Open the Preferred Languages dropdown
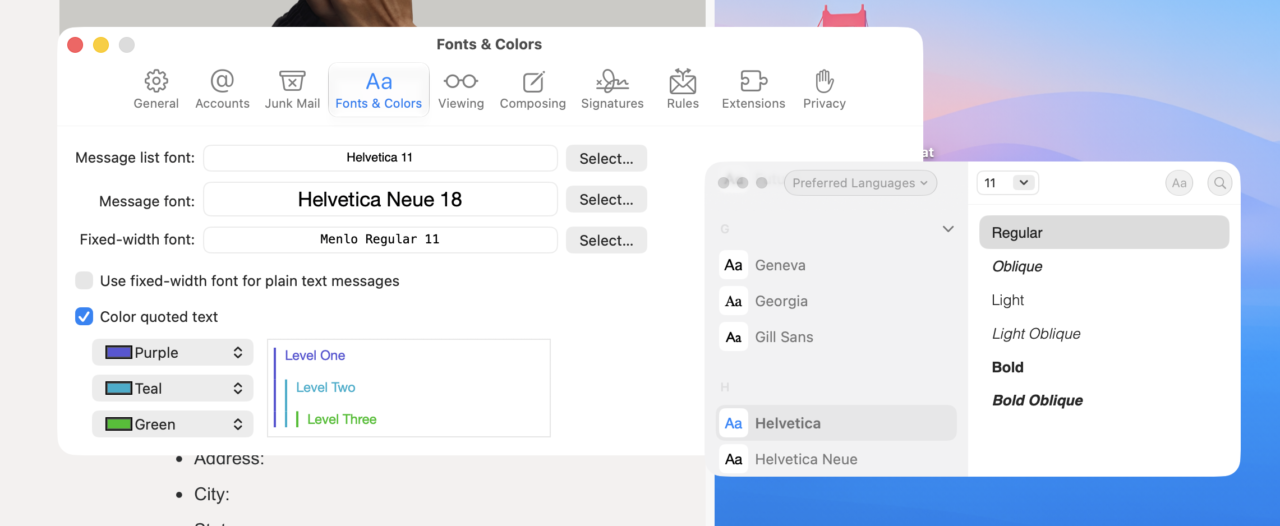Viewport: 1280px width, 526px height. click(x=860, y=183)
